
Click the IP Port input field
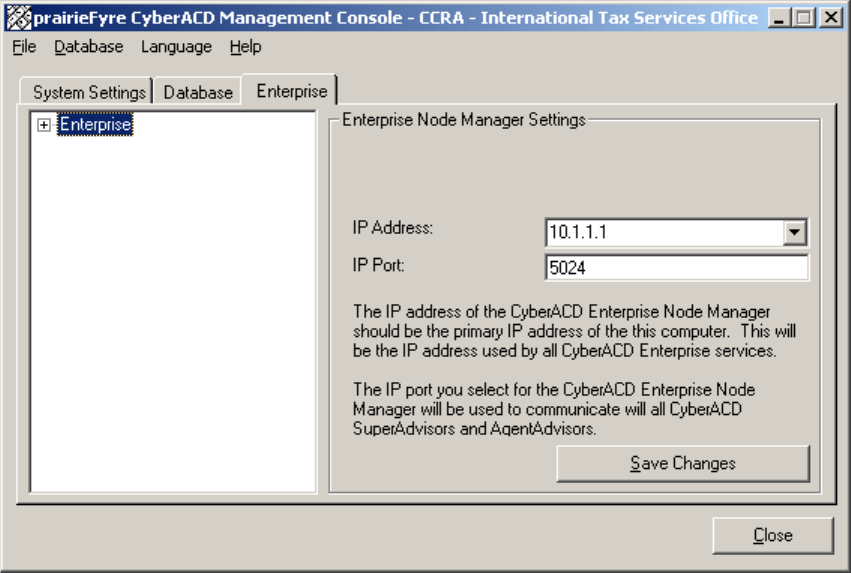coord(676,267)
